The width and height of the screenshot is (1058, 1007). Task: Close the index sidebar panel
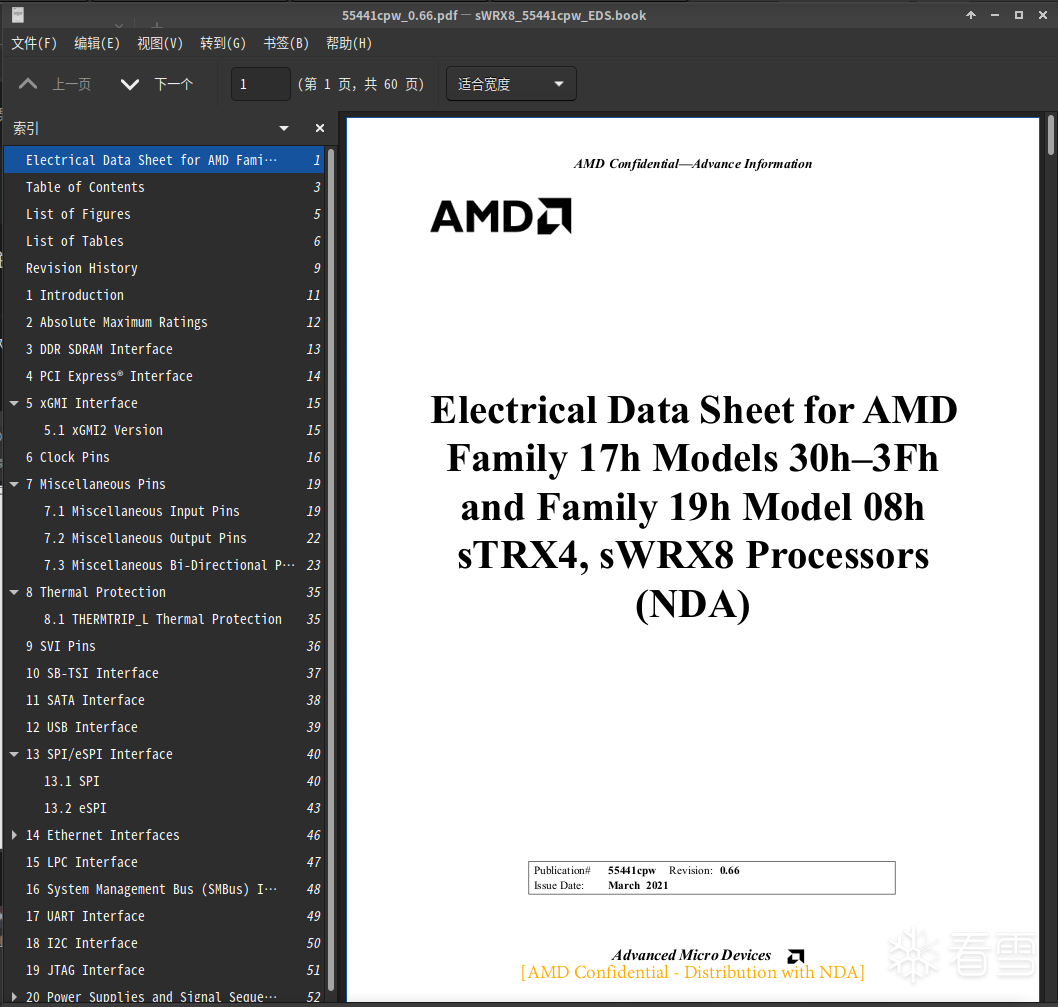(320, 128)
